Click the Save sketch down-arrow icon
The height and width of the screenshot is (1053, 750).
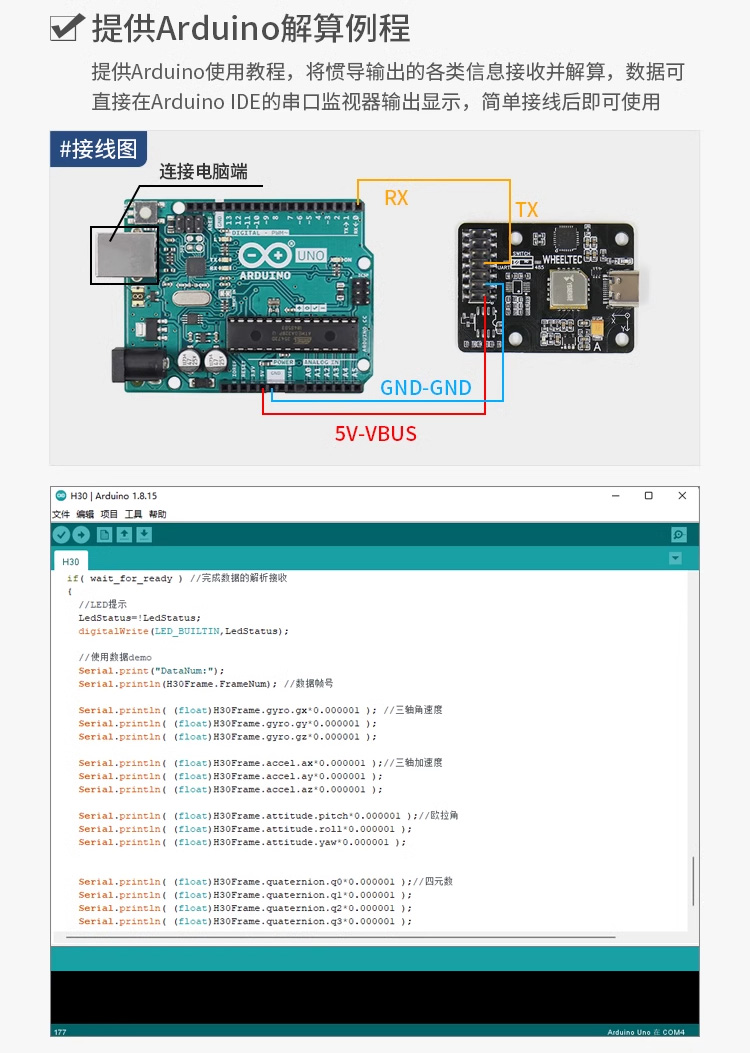pyautogui.click(x=144, y=535)
